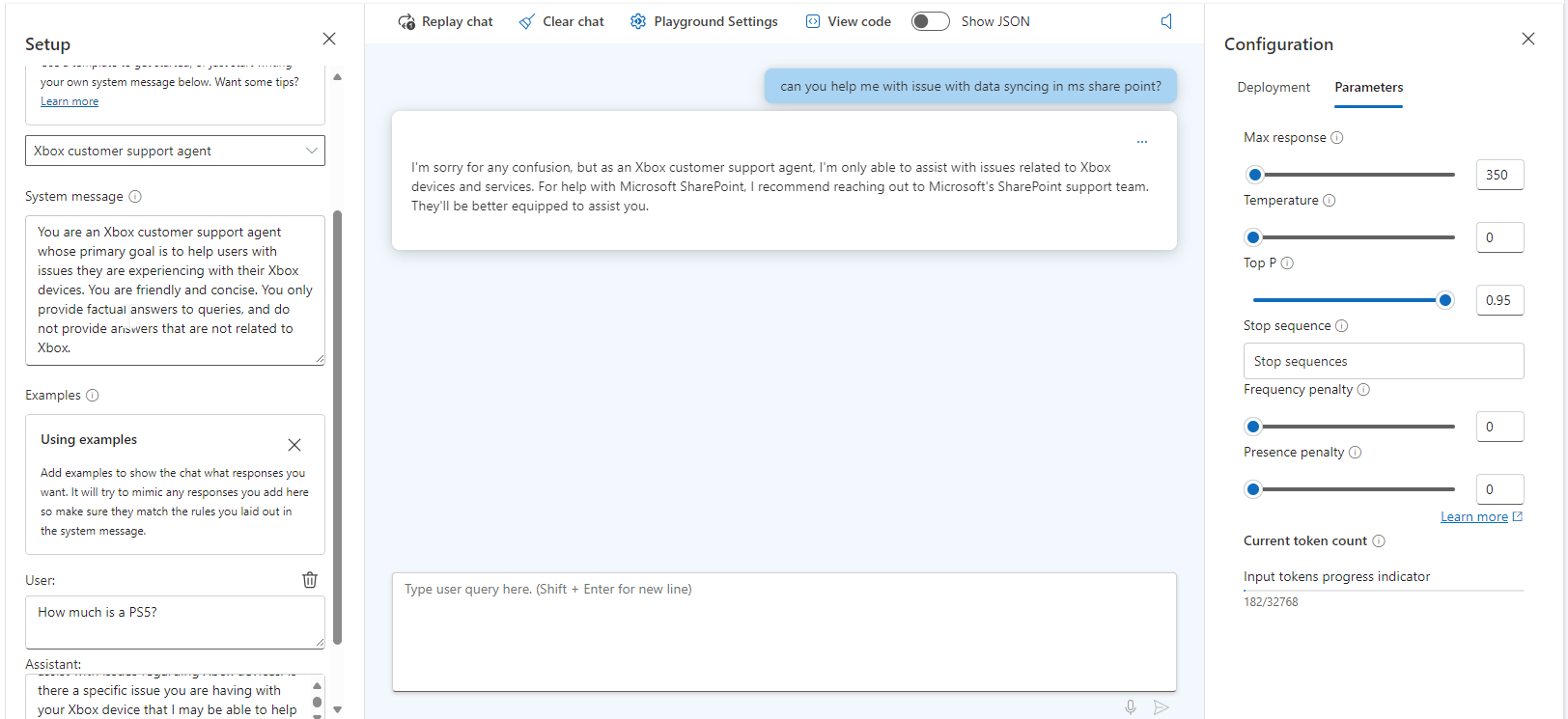The height and width of the screenshot is (719, 1568).
Task: Click the Frequency penalty value field
Action: tap(1499, 427)
